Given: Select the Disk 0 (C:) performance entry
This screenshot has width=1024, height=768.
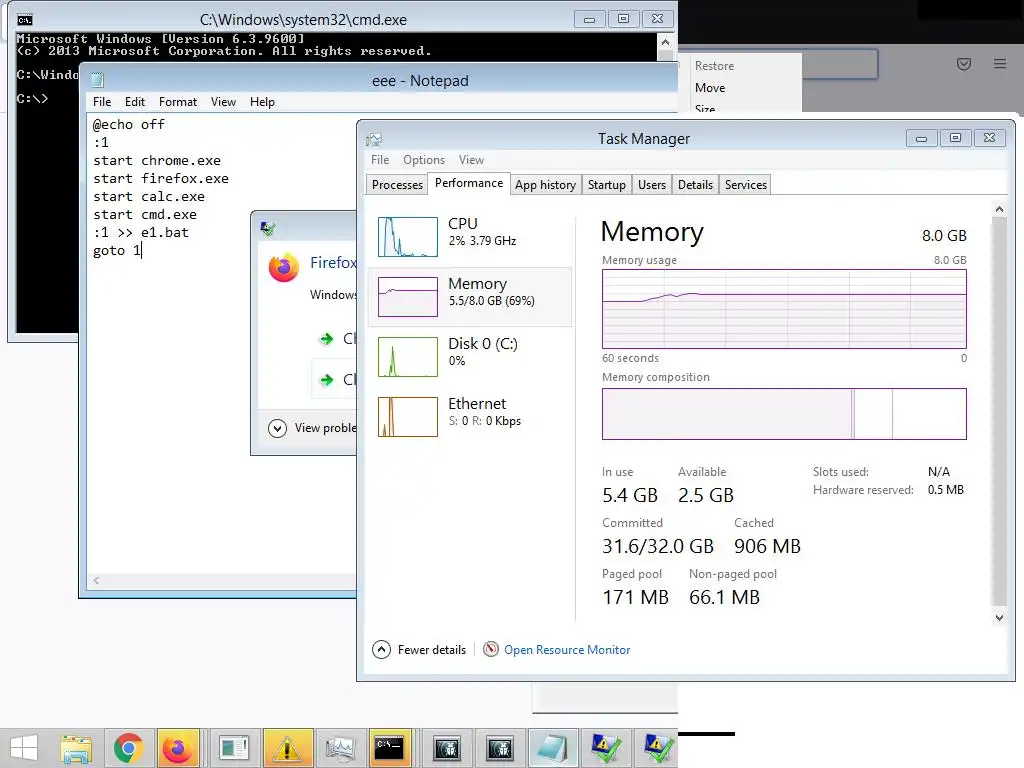Looking at the screenshot, I should [470, 357].
